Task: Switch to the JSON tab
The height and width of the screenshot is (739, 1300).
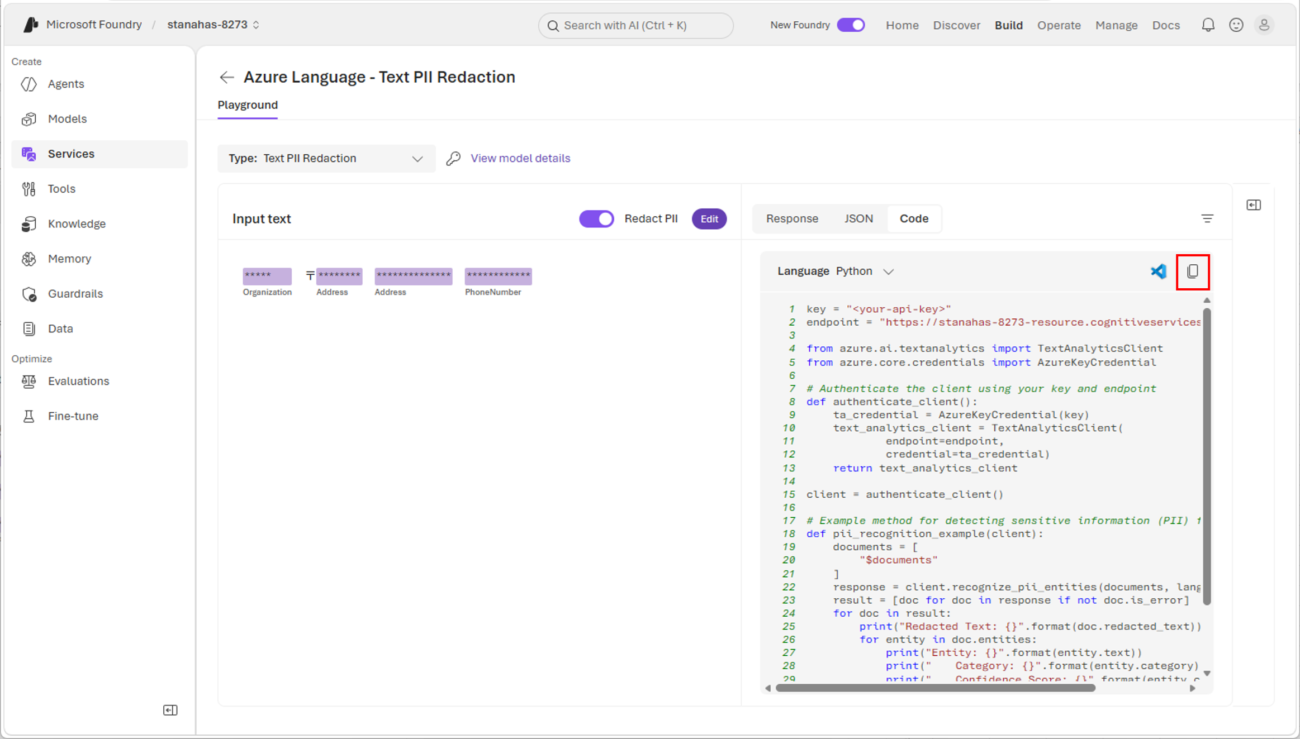Action: pyautogui.click(x=859, y=219)
